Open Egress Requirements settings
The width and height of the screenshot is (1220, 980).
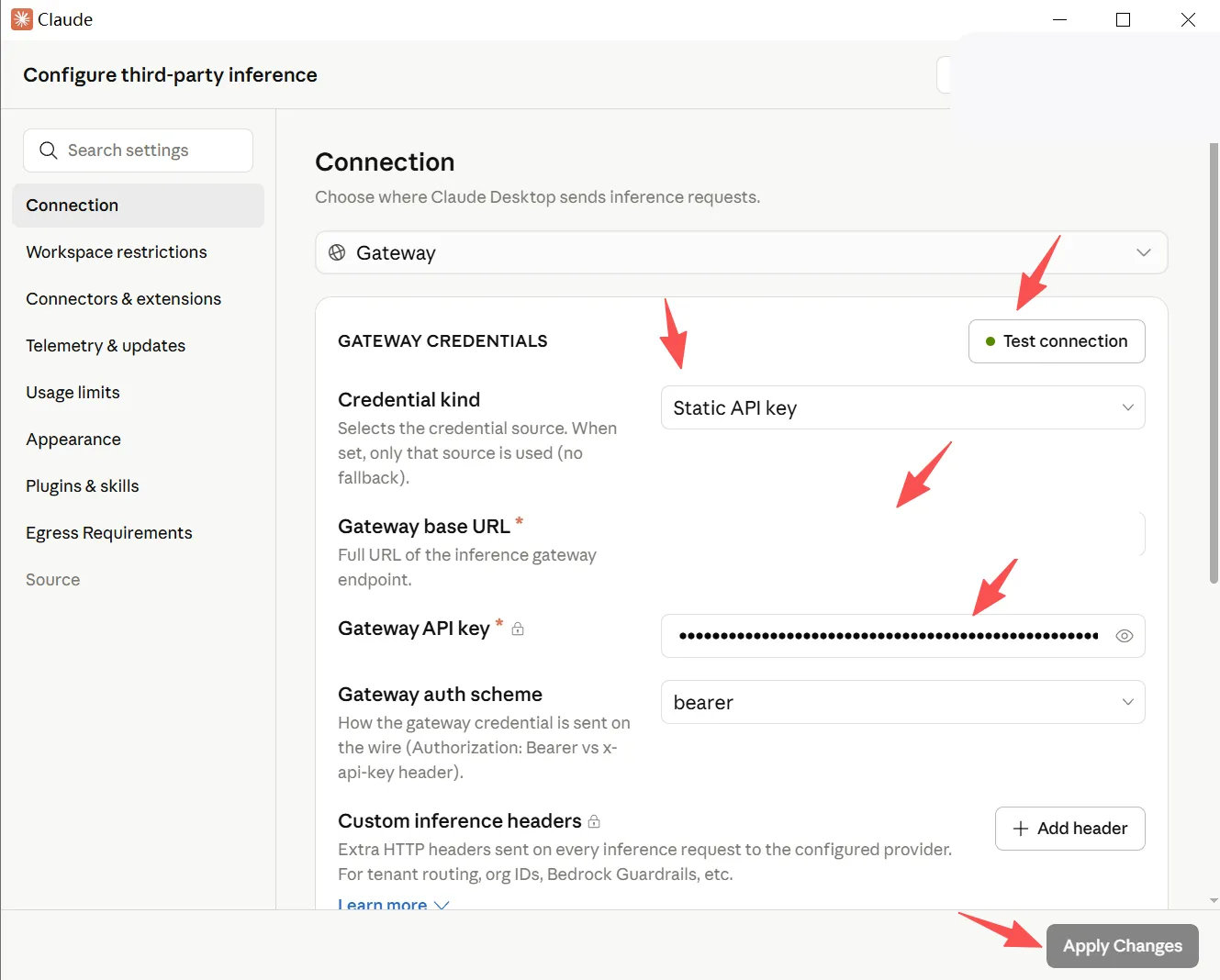click(x=138, y=533)
